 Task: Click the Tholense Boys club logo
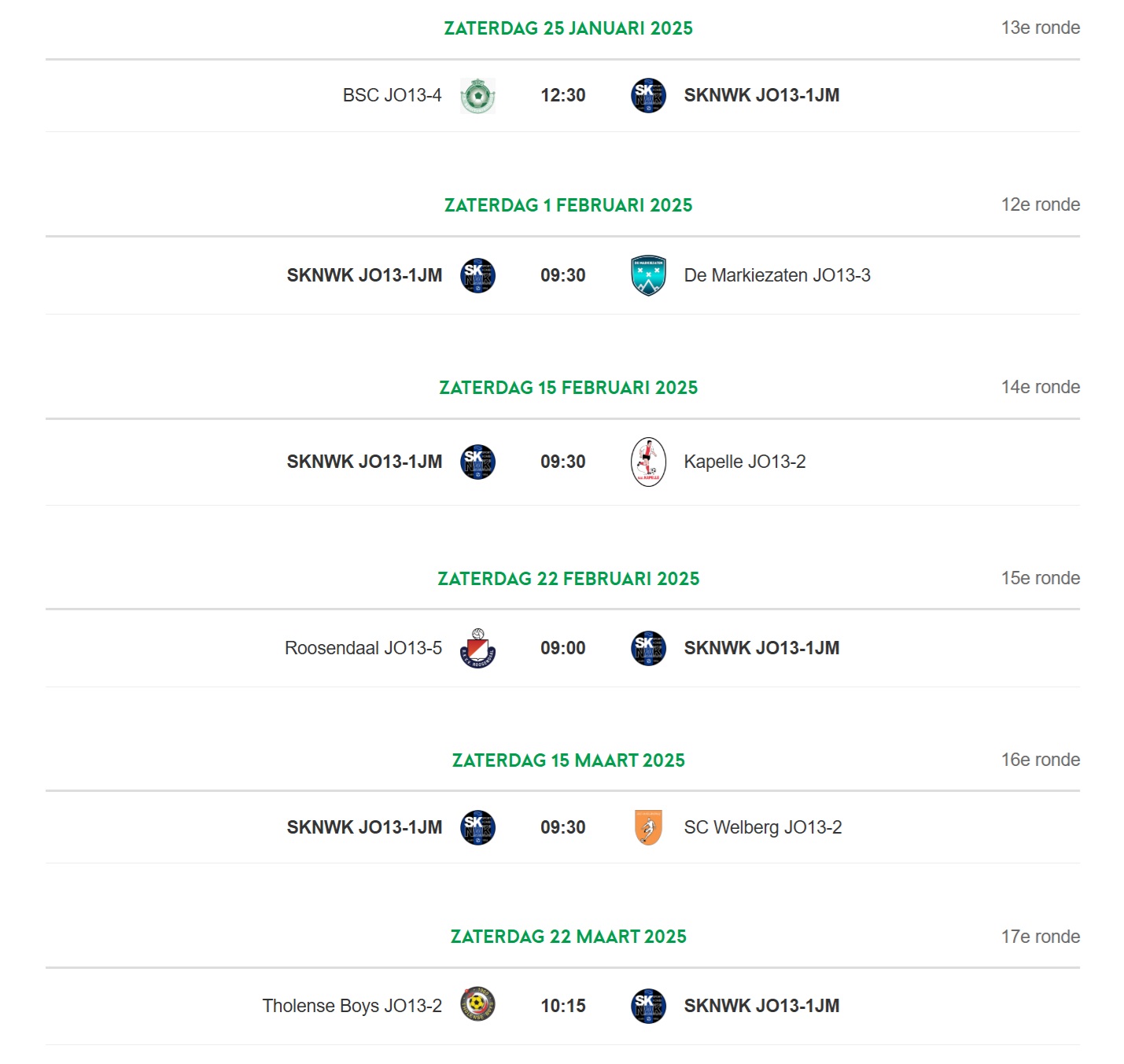pos(477,1005)
